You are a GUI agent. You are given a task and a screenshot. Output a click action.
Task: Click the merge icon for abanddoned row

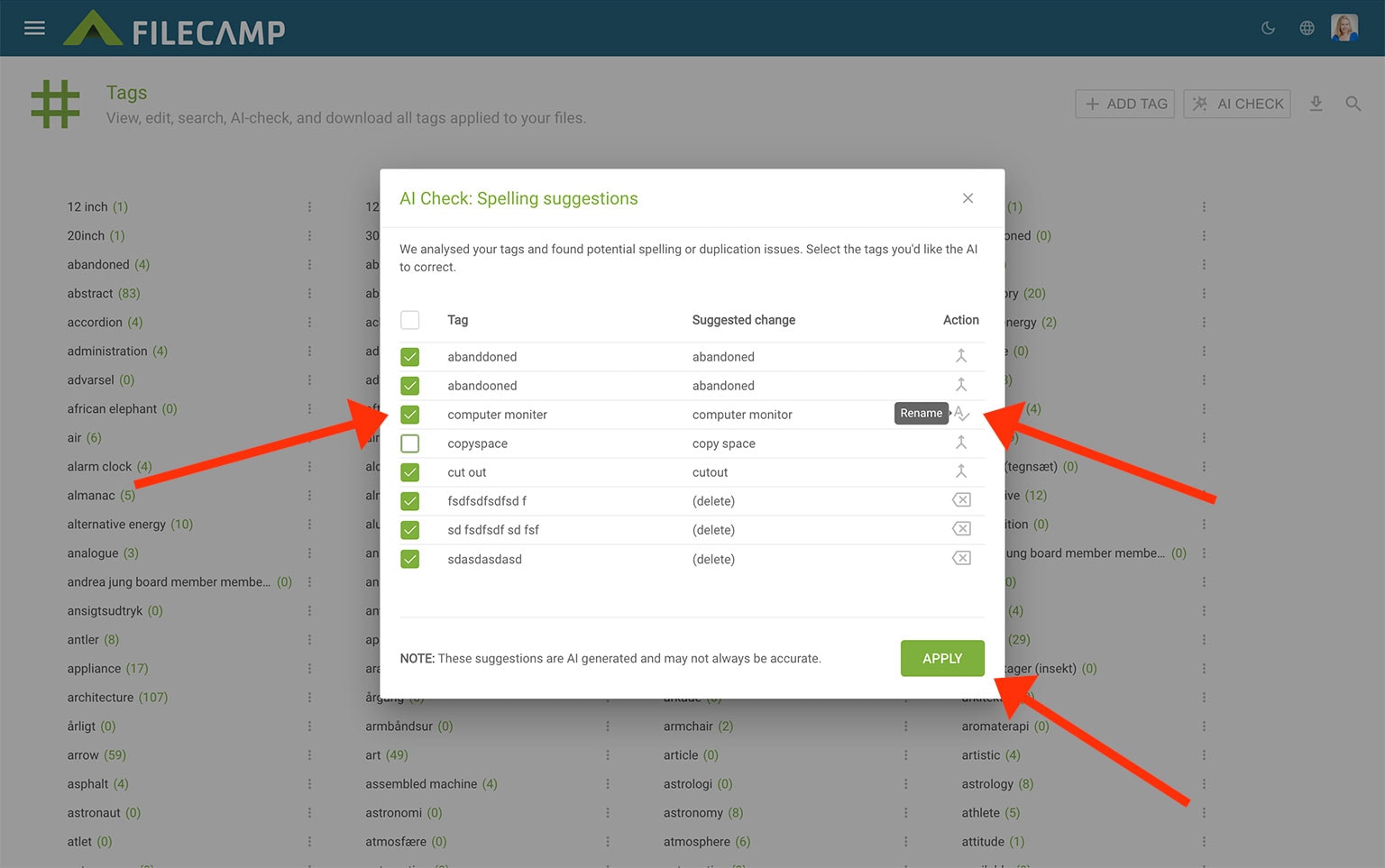point(961,356)
